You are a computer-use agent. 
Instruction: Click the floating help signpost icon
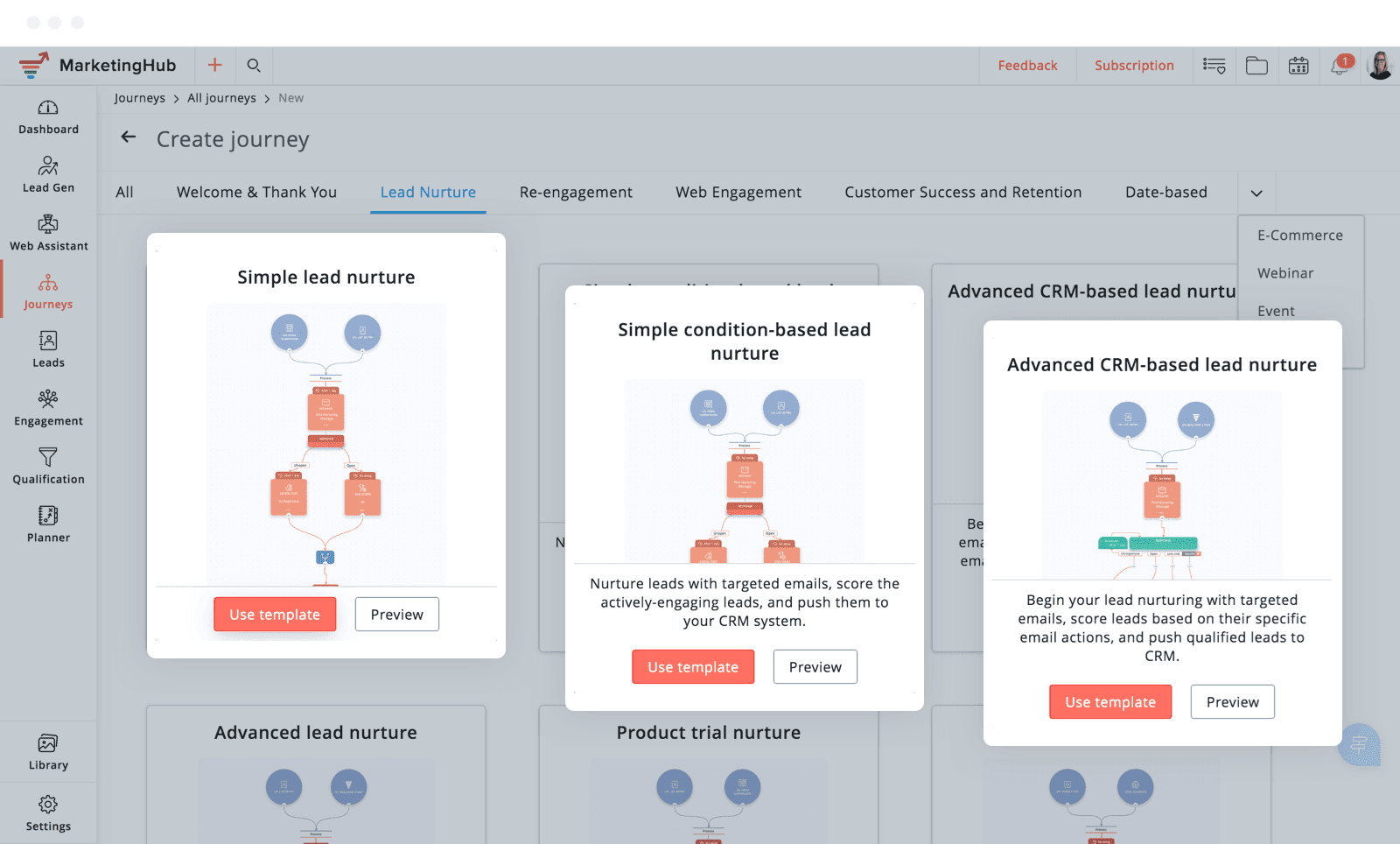pos(1359,744)
